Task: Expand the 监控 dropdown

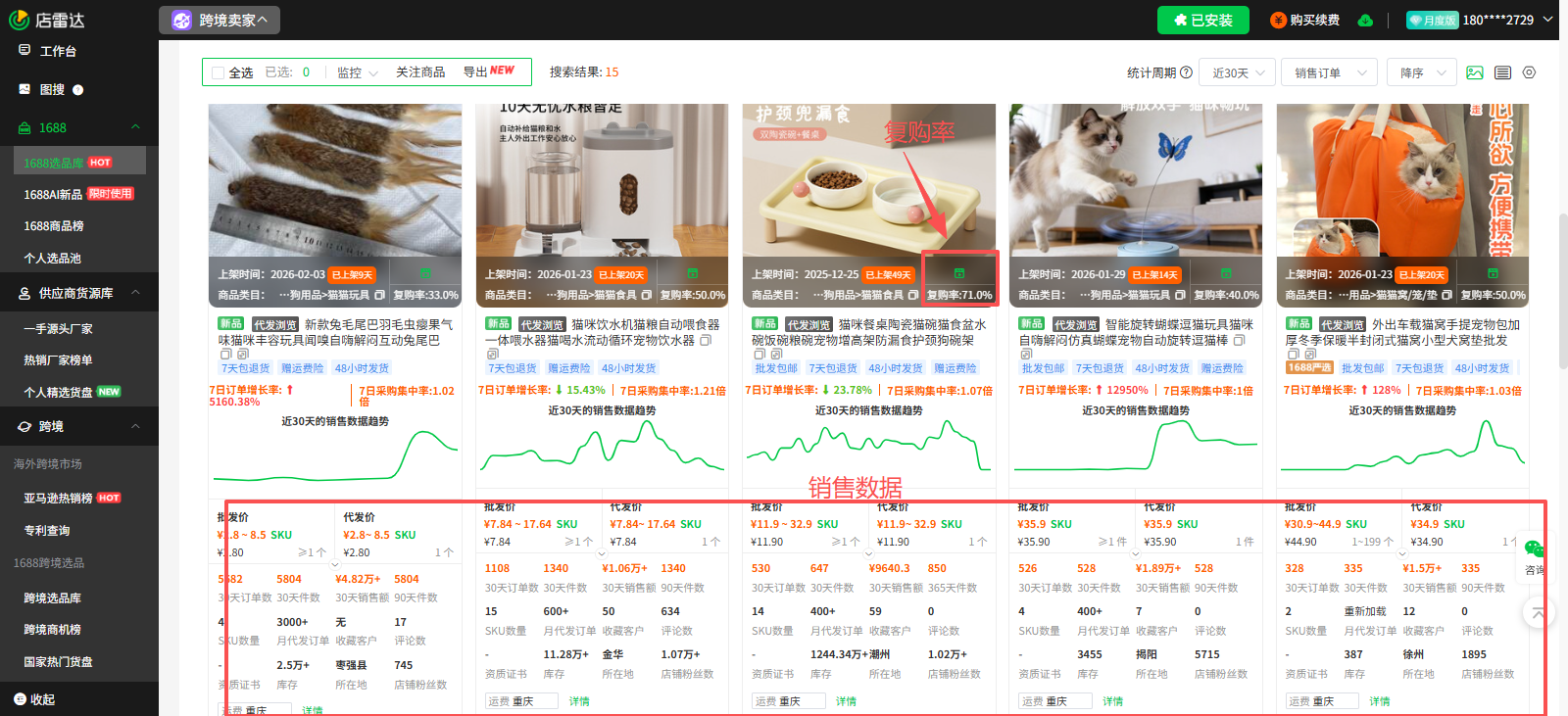Action: (358, 72)
